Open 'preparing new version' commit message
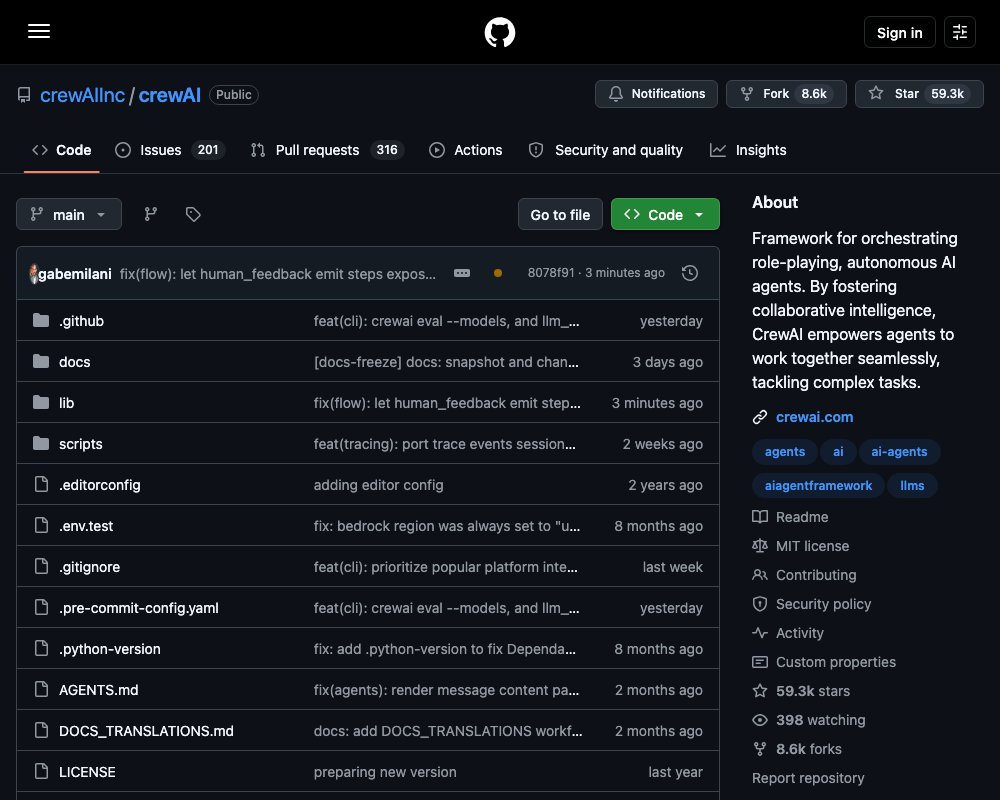Screen dimensions: 1000x800 385,772
